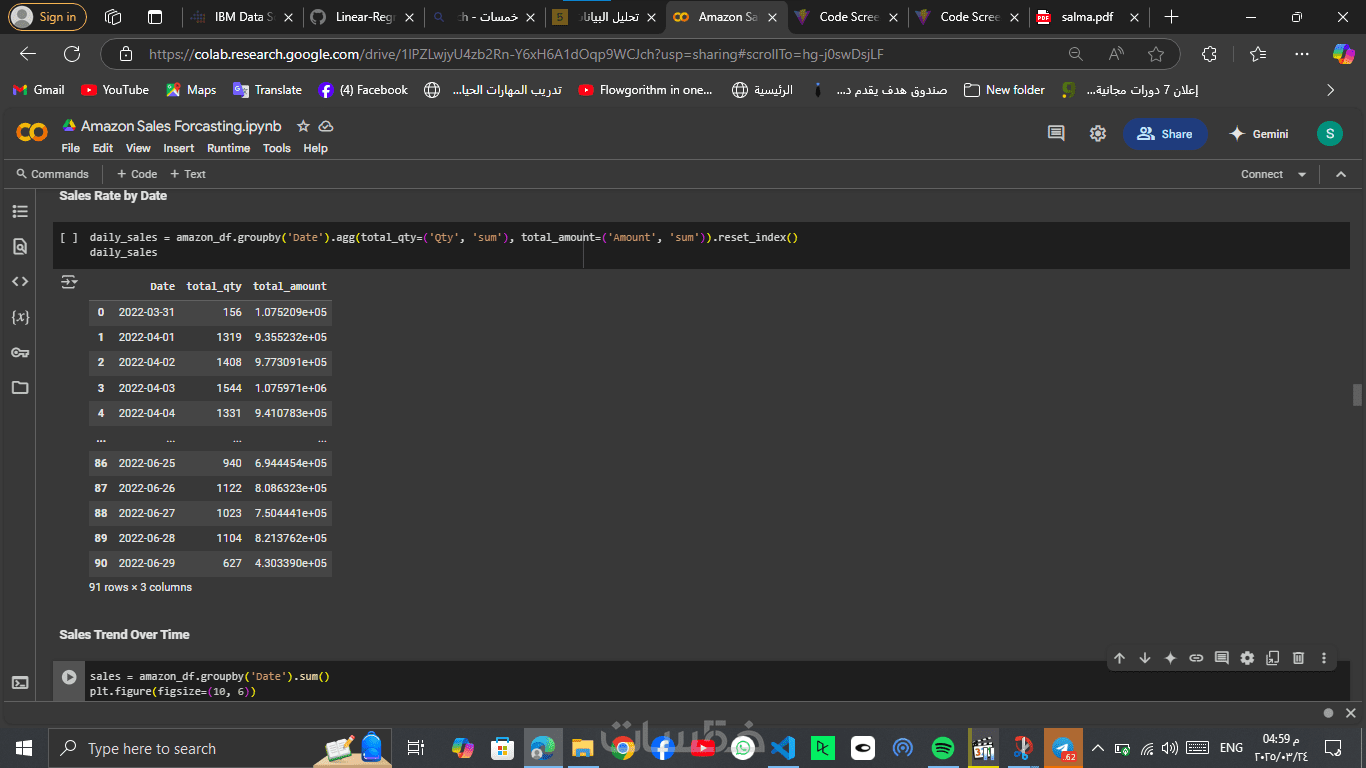Add a new Text cell

(188, 174)
